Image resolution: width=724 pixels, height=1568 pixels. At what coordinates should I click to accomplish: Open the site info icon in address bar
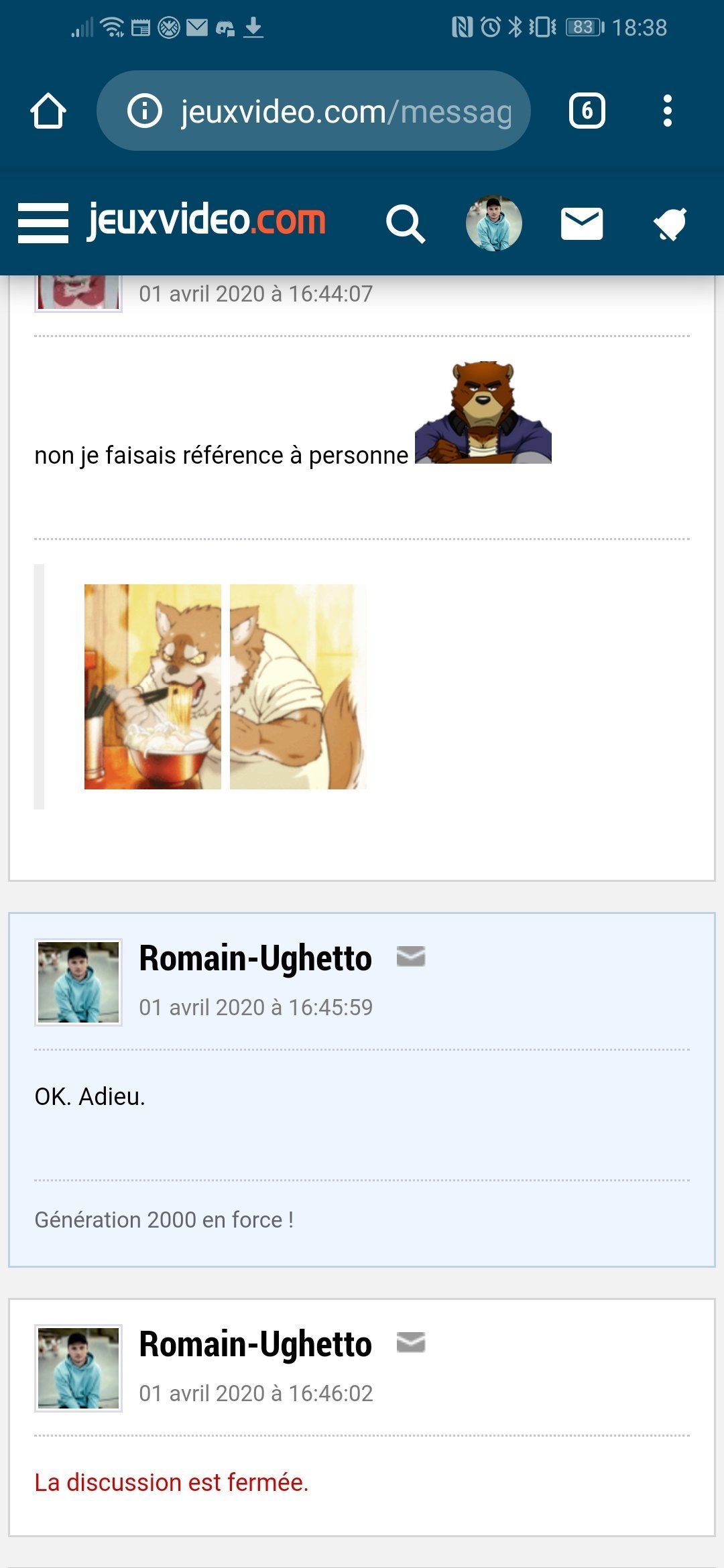145,111
